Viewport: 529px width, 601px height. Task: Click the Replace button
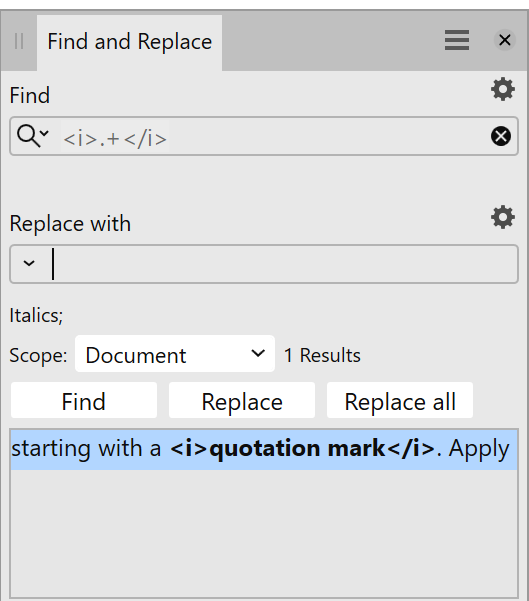242,401
